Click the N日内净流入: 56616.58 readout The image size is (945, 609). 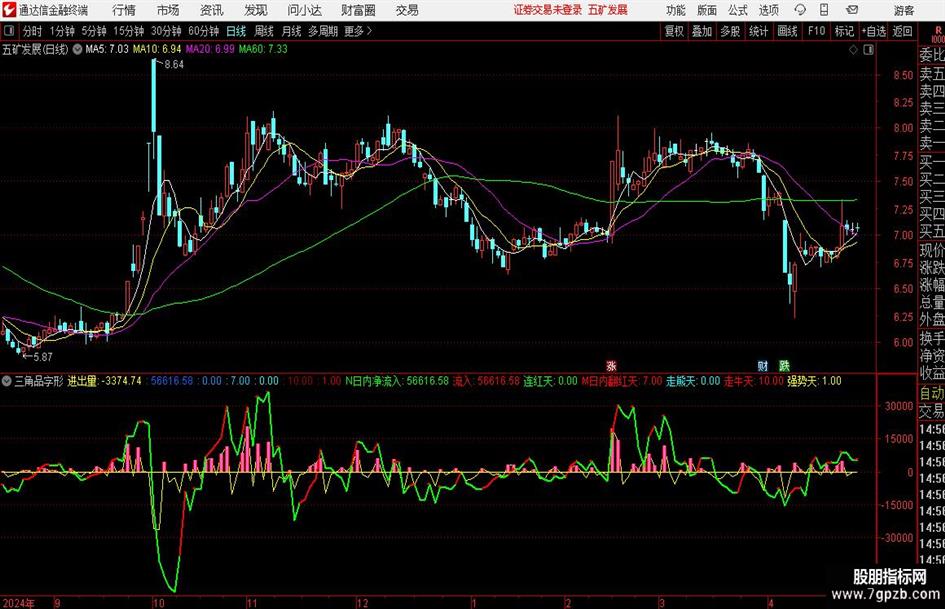[397, 381]
